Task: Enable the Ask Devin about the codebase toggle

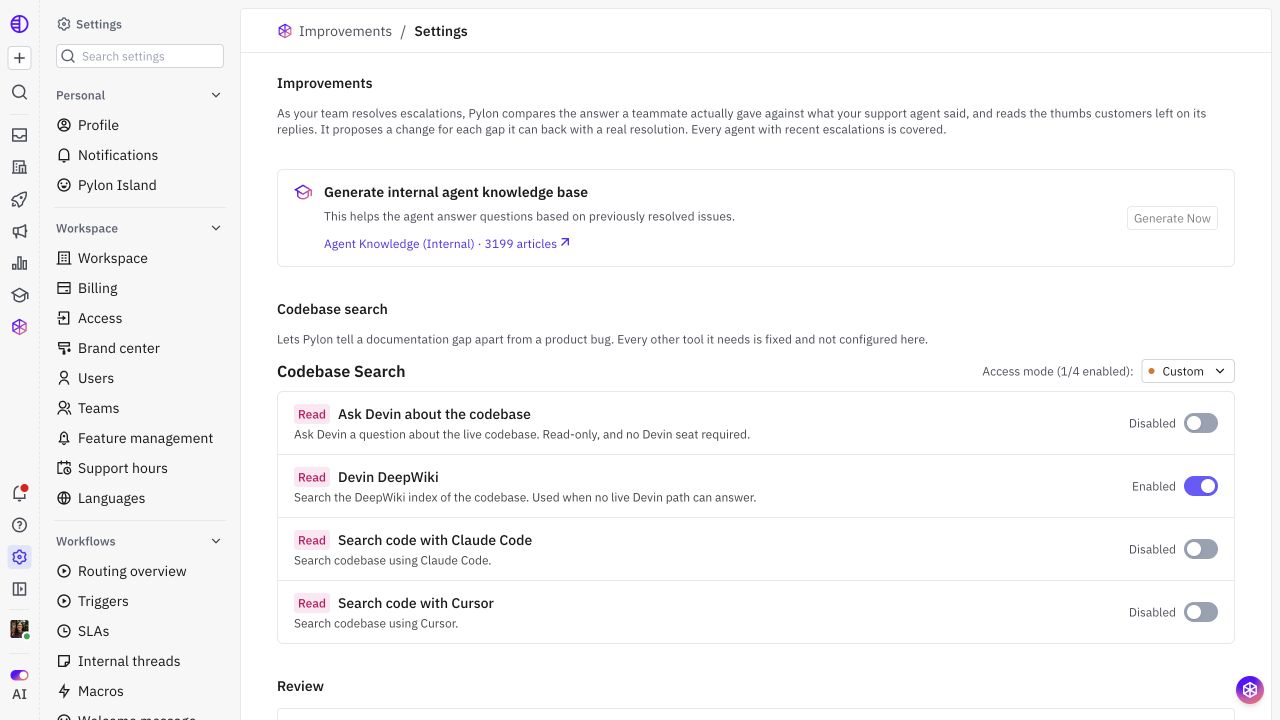Action: tap(1201, 423)
